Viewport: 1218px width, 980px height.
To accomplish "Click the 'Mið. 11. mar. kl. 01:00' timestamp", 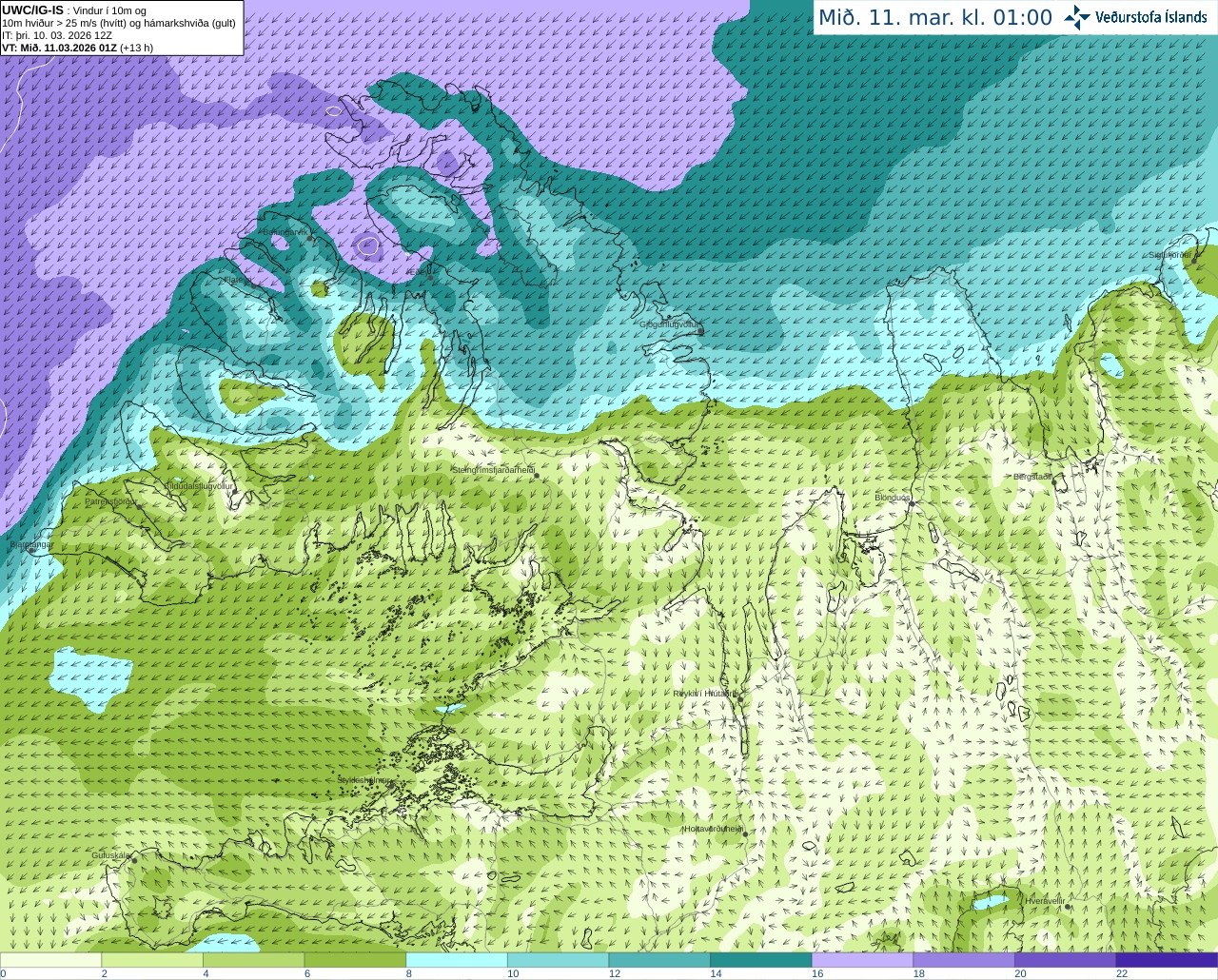I will (x=935, y=17).
